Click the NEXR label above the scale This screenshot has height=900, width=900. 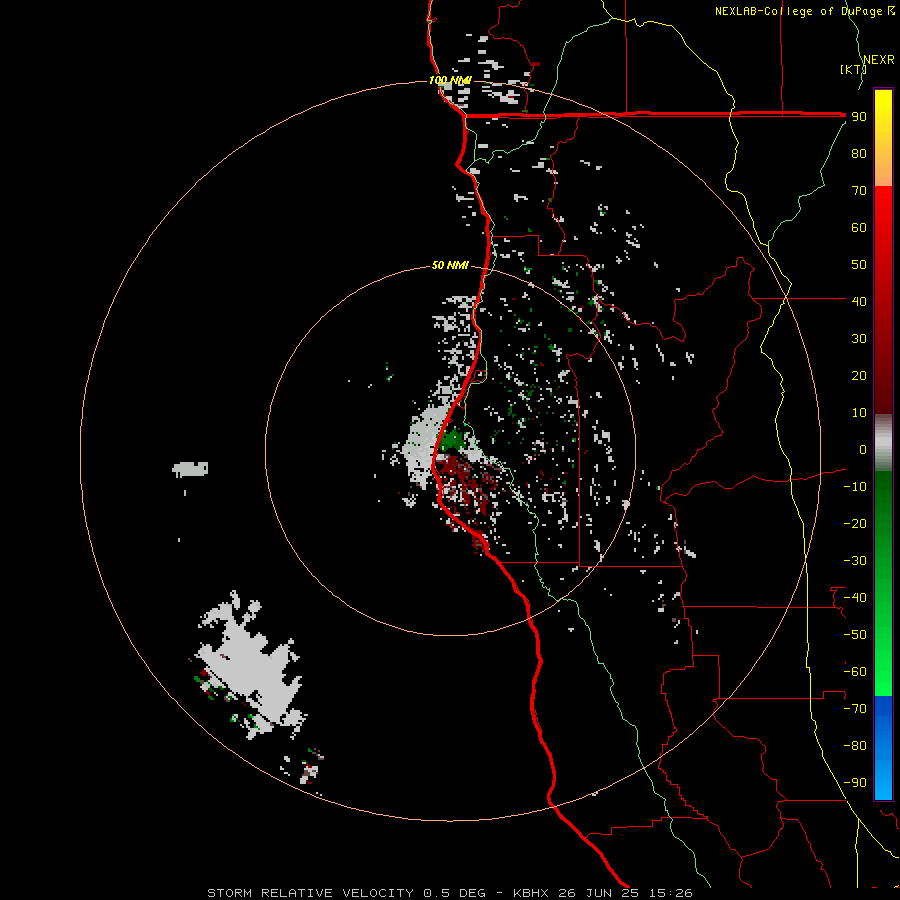(879, 60)
